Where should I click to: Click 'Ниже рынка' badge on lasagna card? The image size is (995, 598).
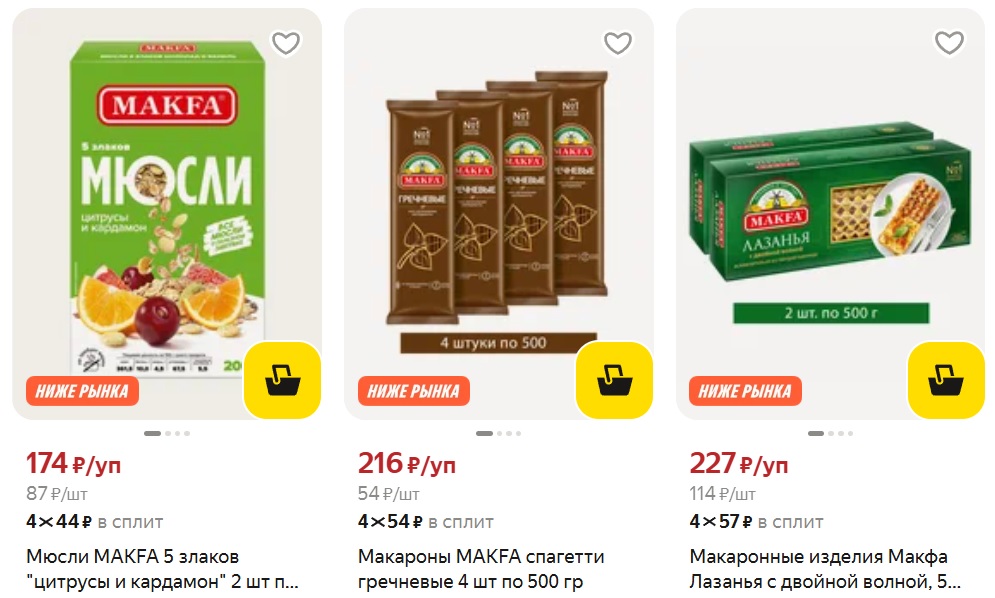746,391
